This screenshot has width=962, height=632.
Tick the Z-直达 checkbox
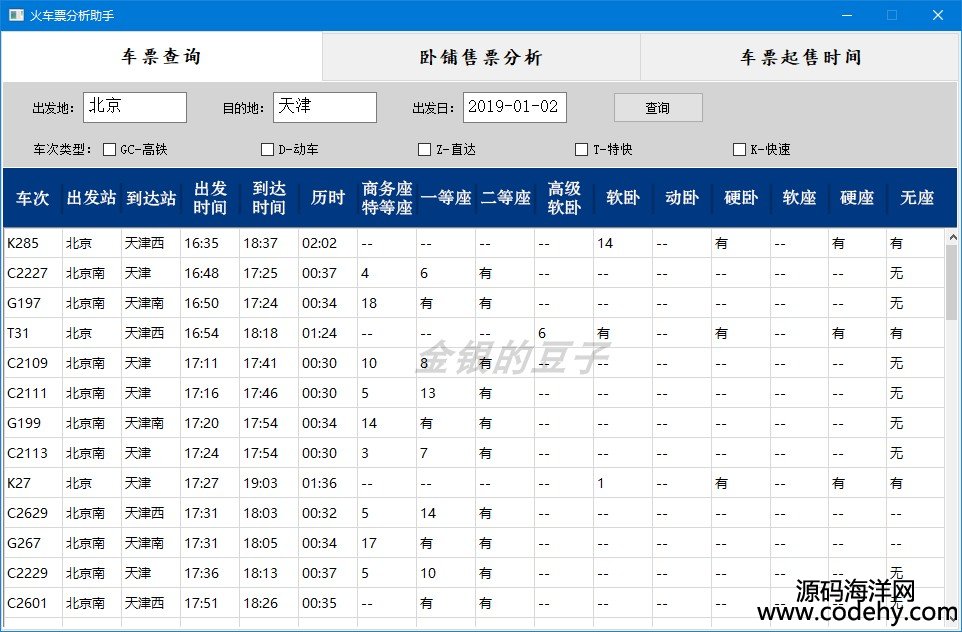(425, 149)
